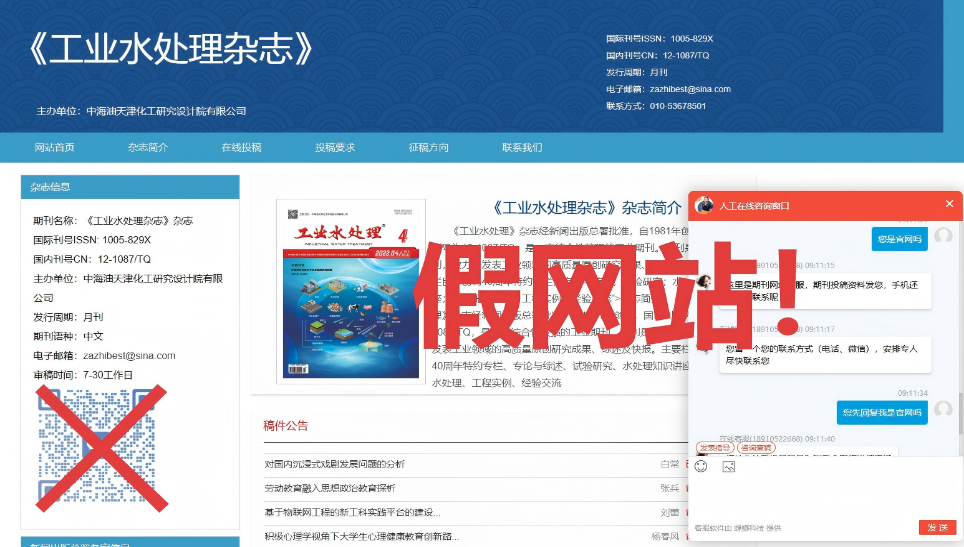Click the user avatar beside 您是官网吗
Image resolution: width=964 pixels, height=547 pixels.
[x=942, y=237]
